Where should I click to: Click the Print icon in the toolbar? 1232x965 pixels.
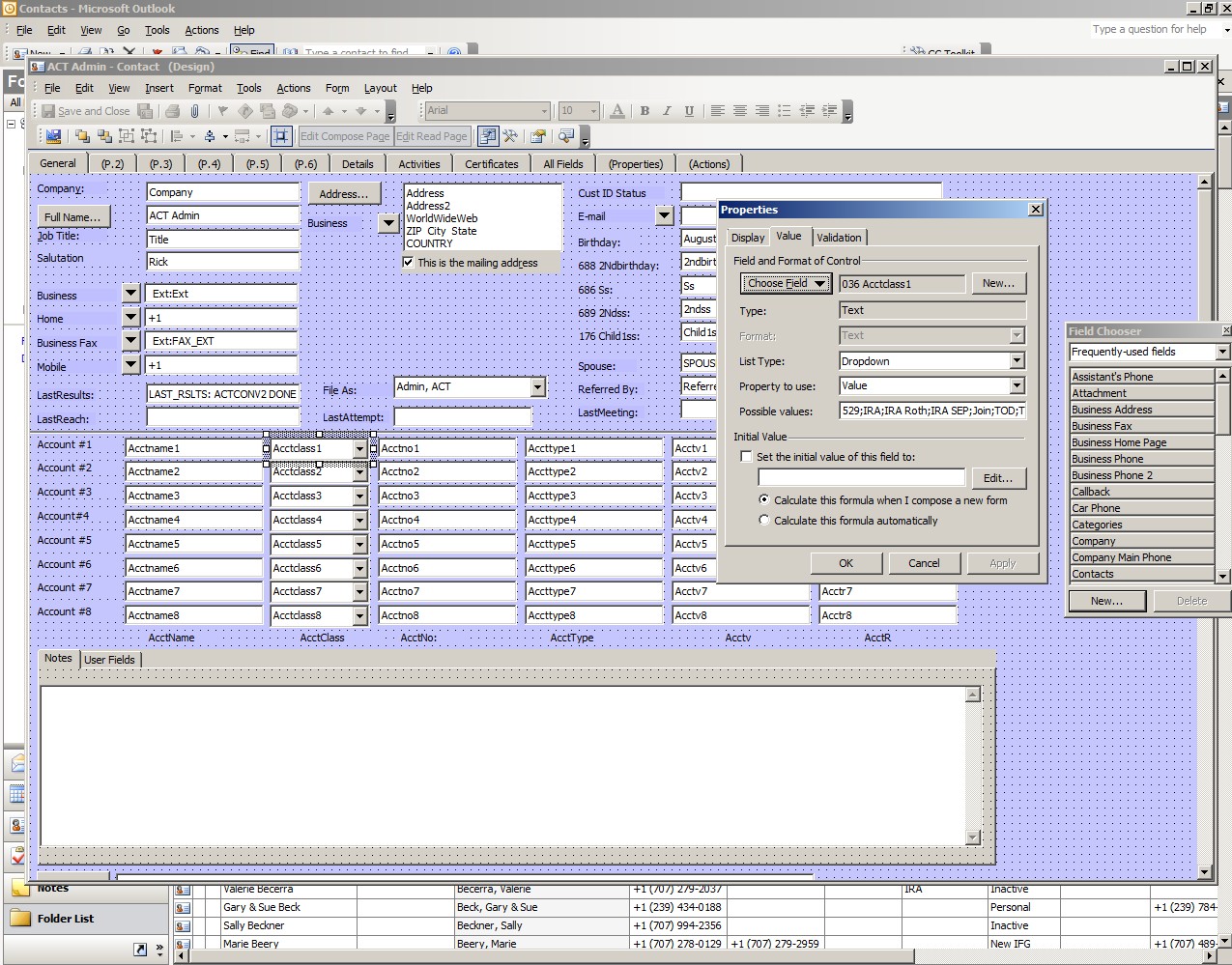pos(172,111)
